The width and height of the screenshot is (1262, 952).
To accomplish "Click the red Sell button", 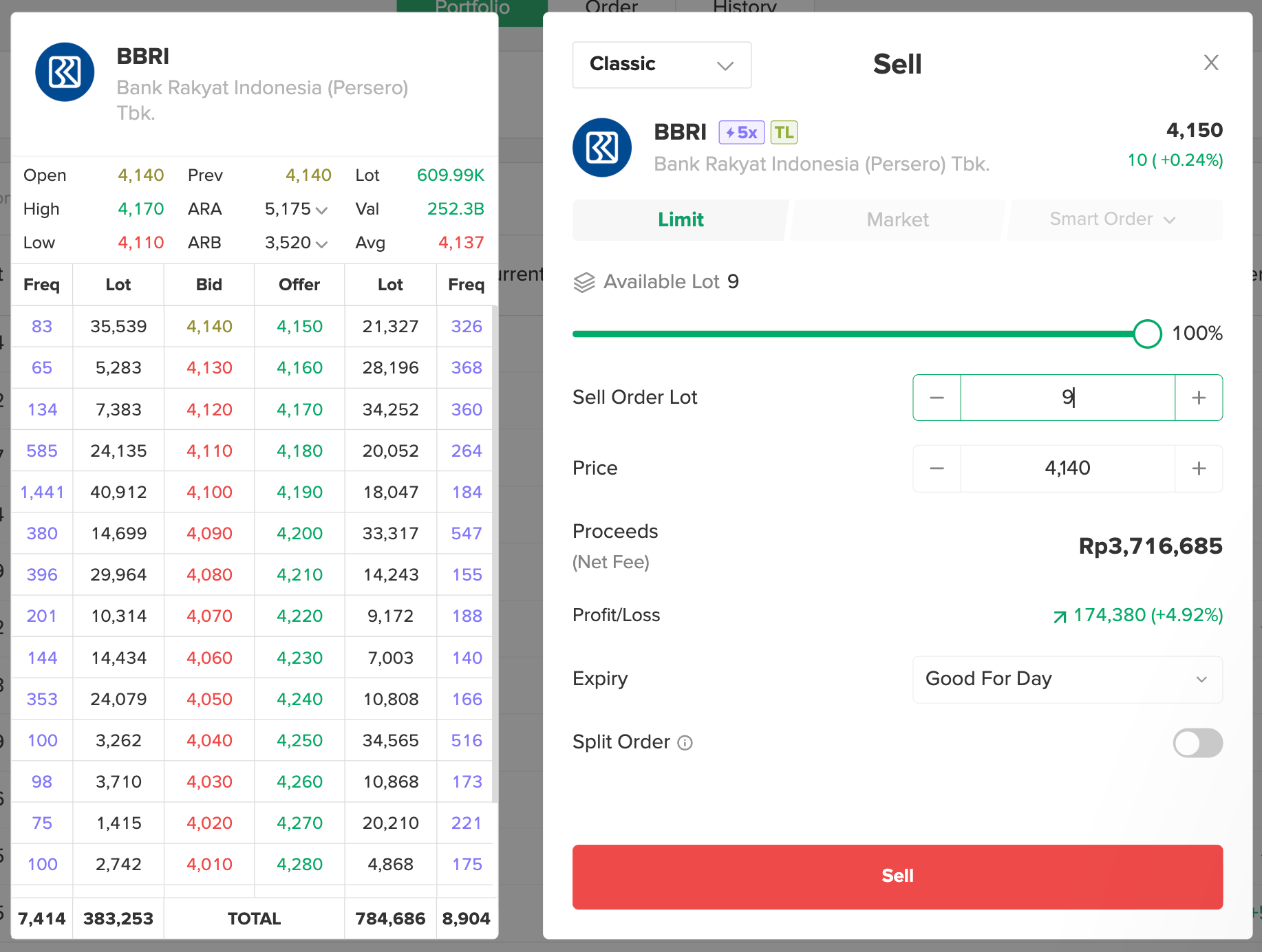I will point(897,877).
